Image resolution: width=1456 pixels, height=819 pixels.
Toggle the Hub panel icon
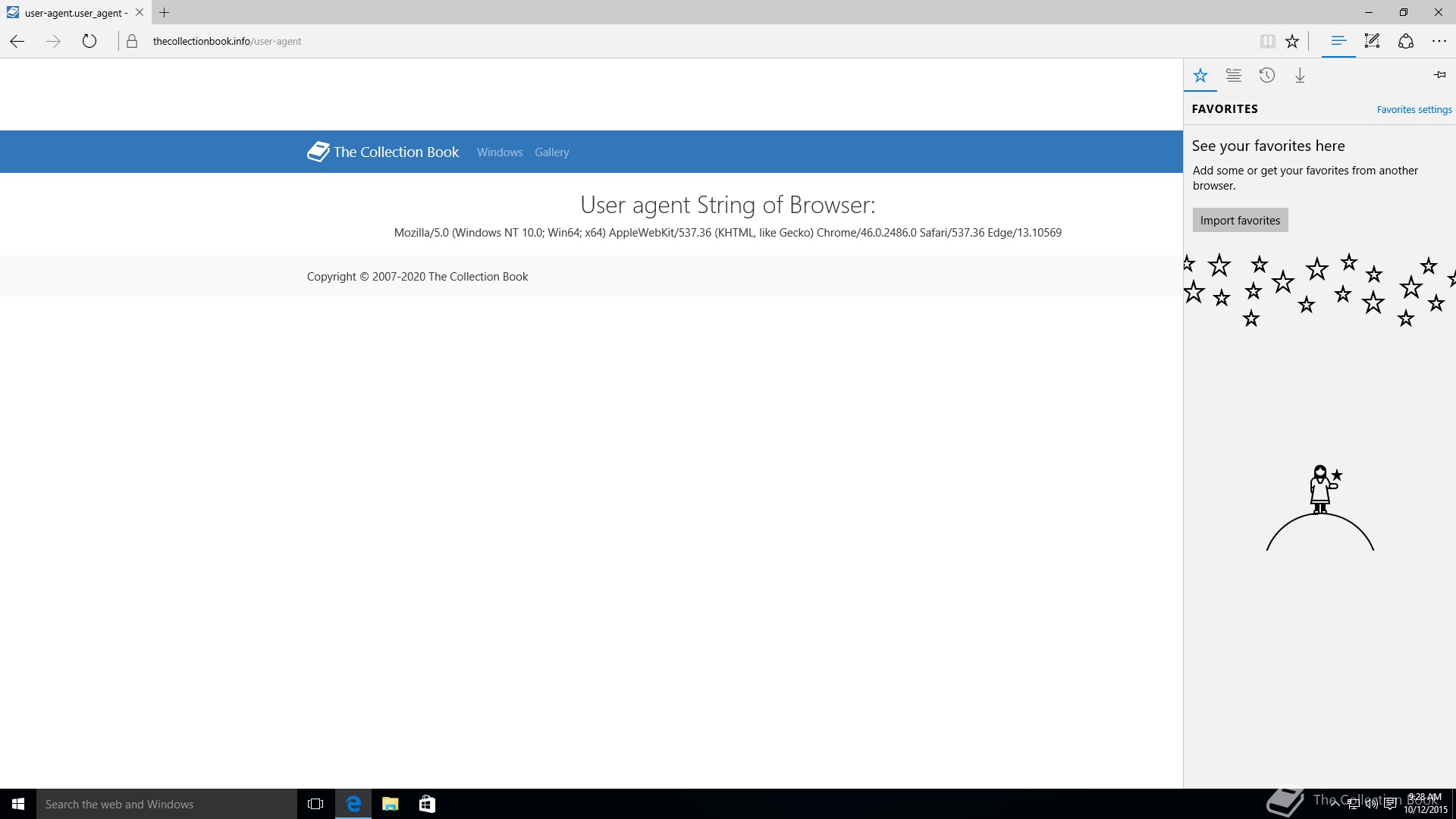click(1338, 41)
